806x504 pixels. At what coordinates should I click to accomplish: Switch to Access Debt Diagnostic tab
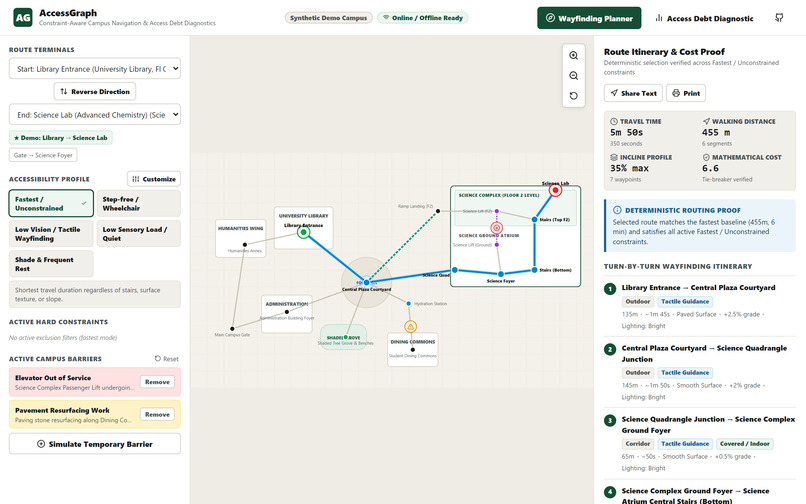704,18
